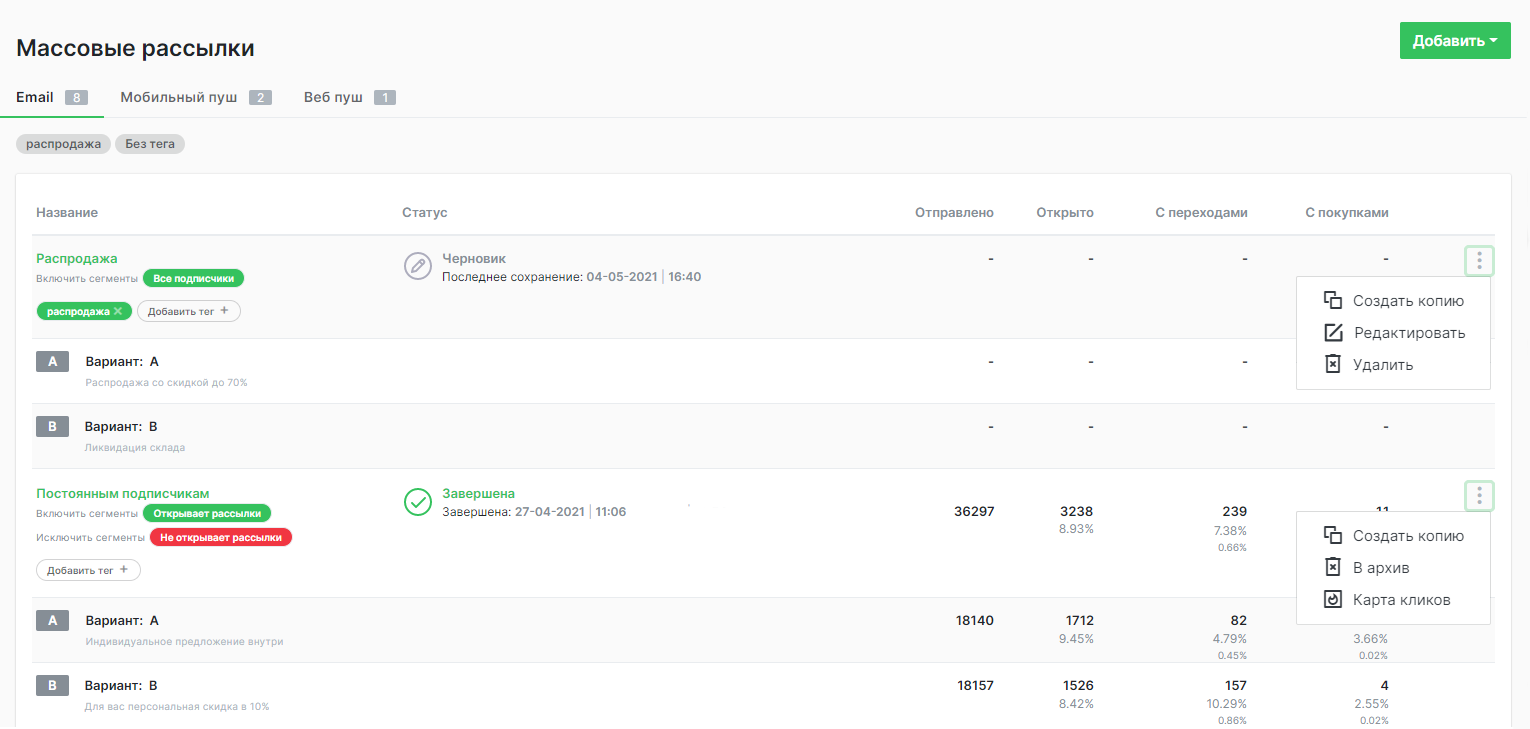Open the Постоянным подписчикам campaign link
The width and height of the screenshot is (1530, 729).
tap(123, 493)
